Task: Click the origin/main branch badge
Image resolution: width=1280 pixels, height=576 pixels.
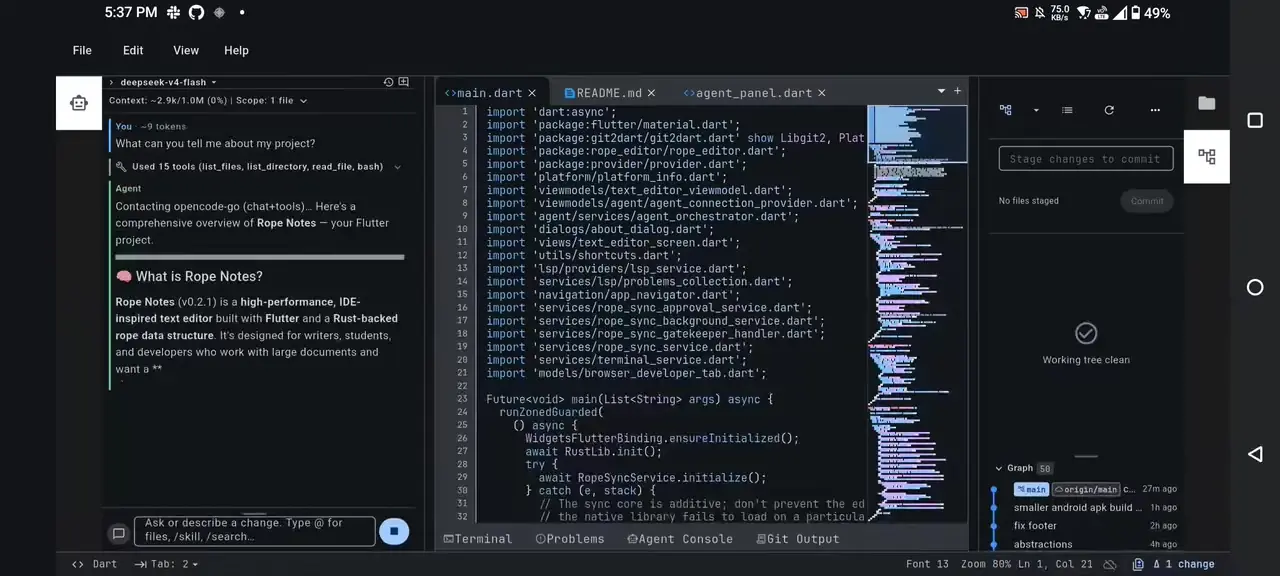Action: point(1085,489)
